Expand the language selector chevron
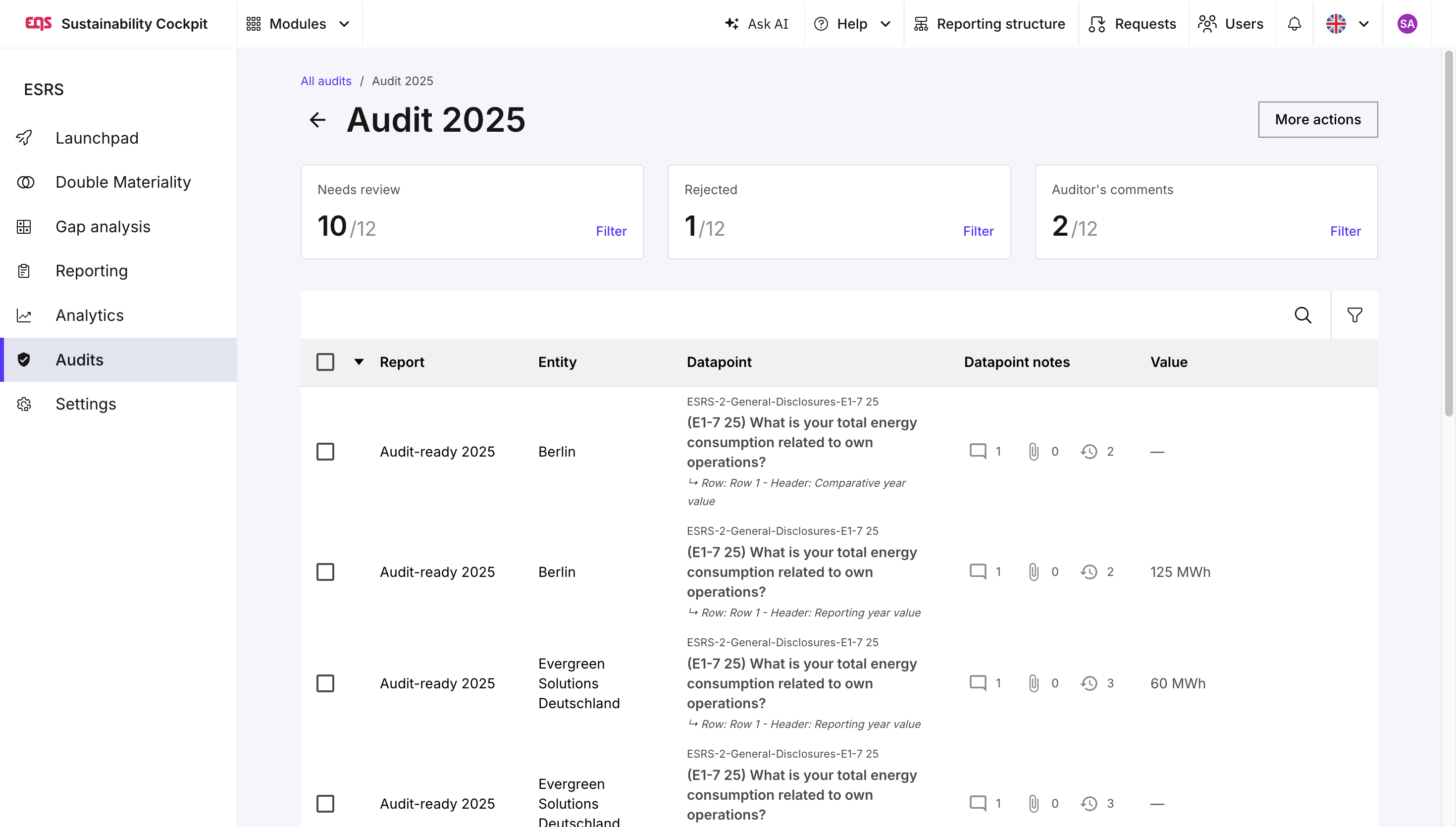Viewport: 1456px width, 827px height. (x=1363, y=24)
